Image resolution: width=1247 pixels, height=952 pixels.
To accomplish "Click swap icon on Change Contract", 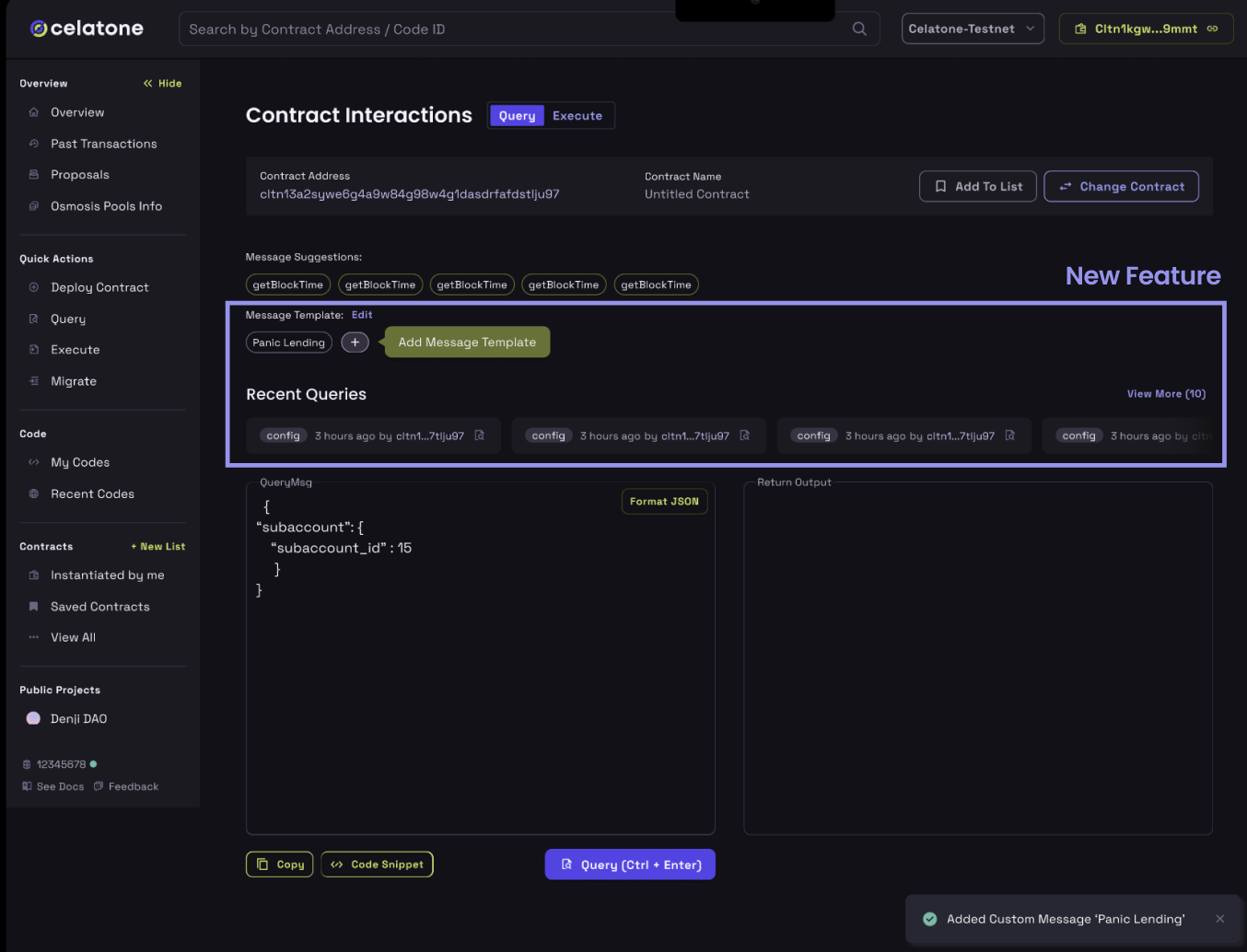I will 1066,186.
